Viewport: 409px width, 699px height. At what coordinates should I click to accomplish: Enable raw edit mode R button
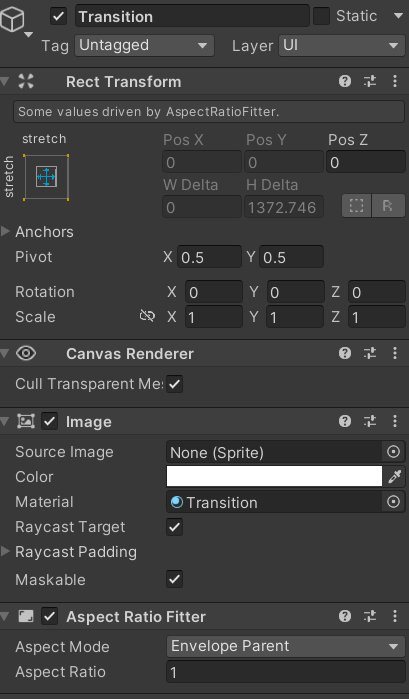388,206
